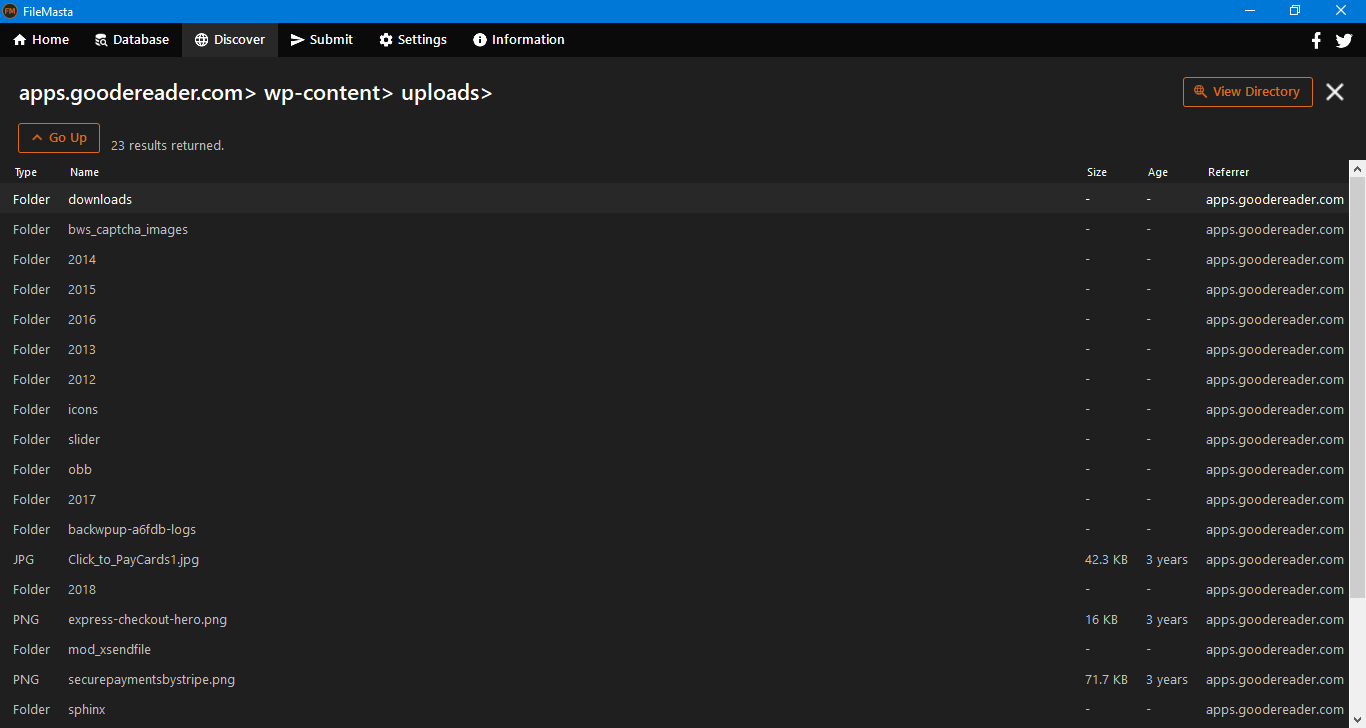
Task: Open the Twitter icon link
Action: [1344, 40]
